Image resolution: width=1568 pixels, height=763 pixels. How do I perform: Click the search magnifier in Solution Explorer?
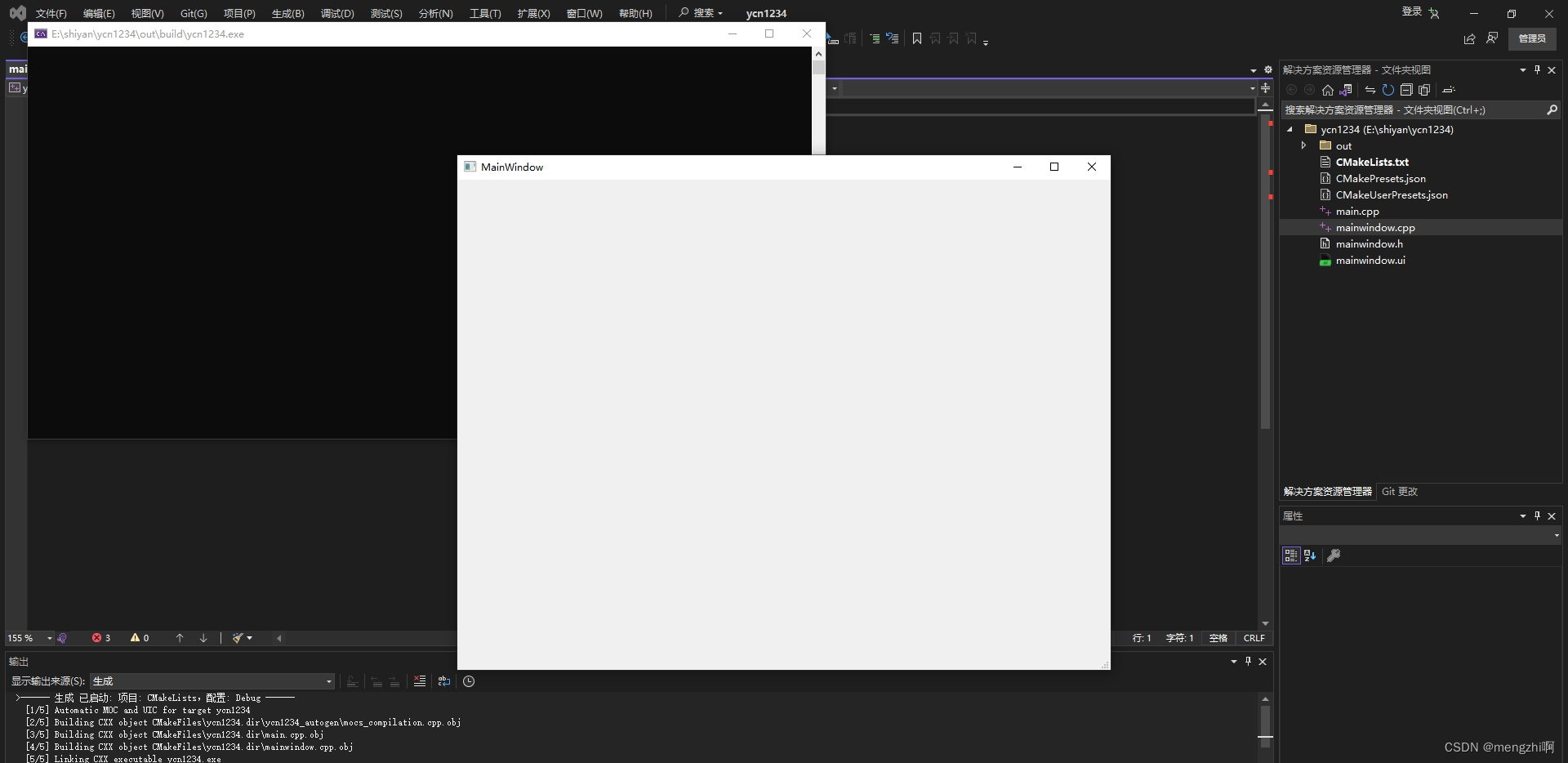coord(1552,109)
